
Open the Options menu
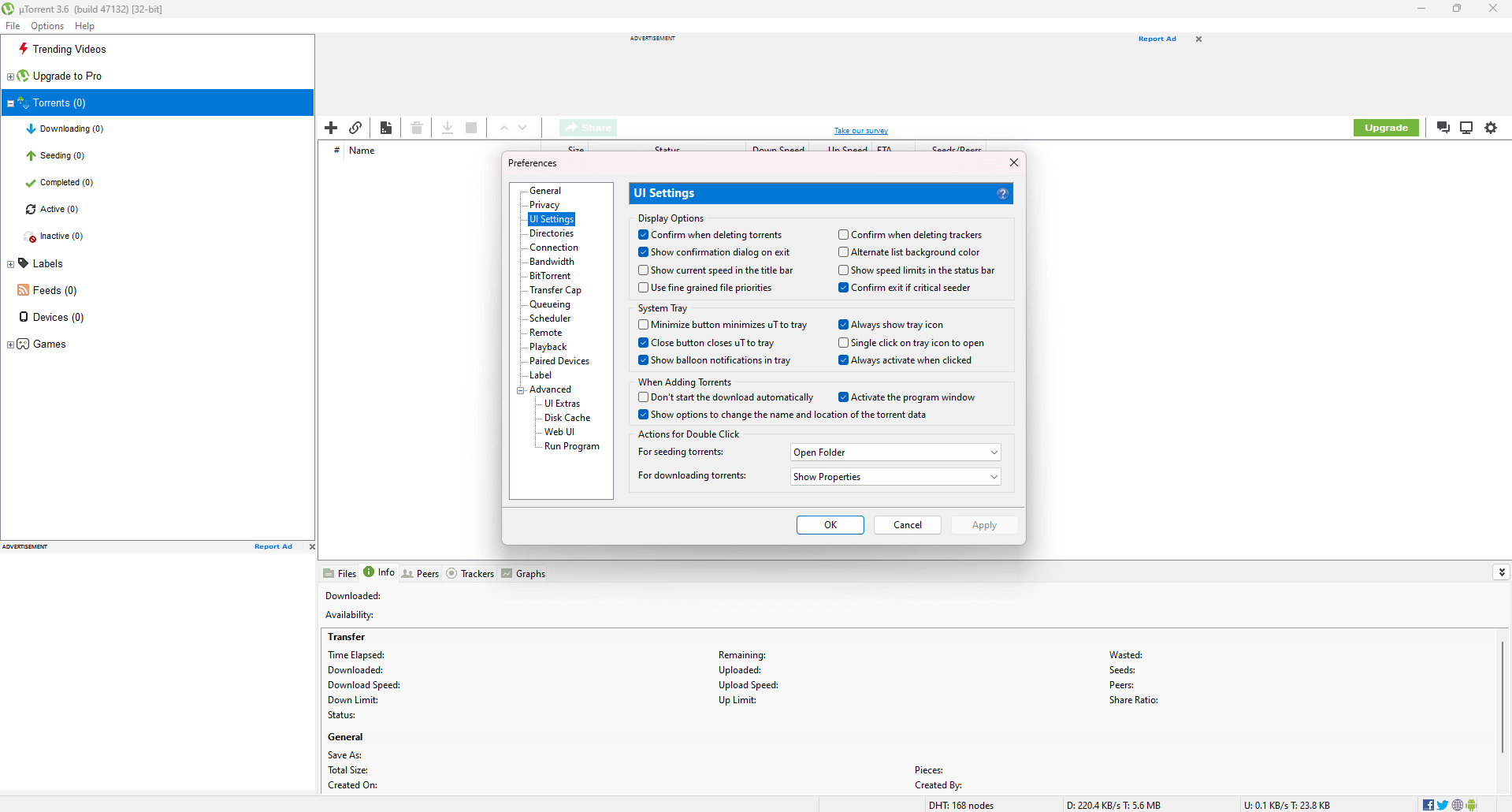(47, 26)
